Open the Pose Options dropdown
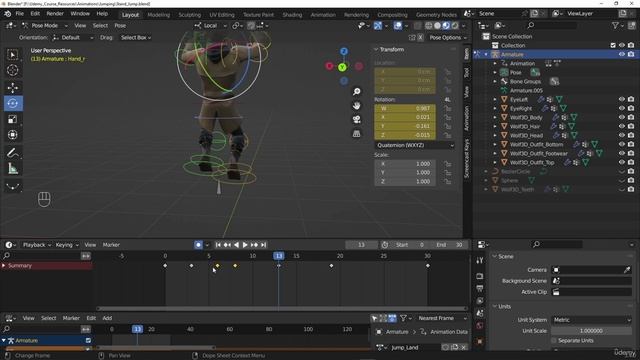 pyautogui.click(x=447, y=38)
